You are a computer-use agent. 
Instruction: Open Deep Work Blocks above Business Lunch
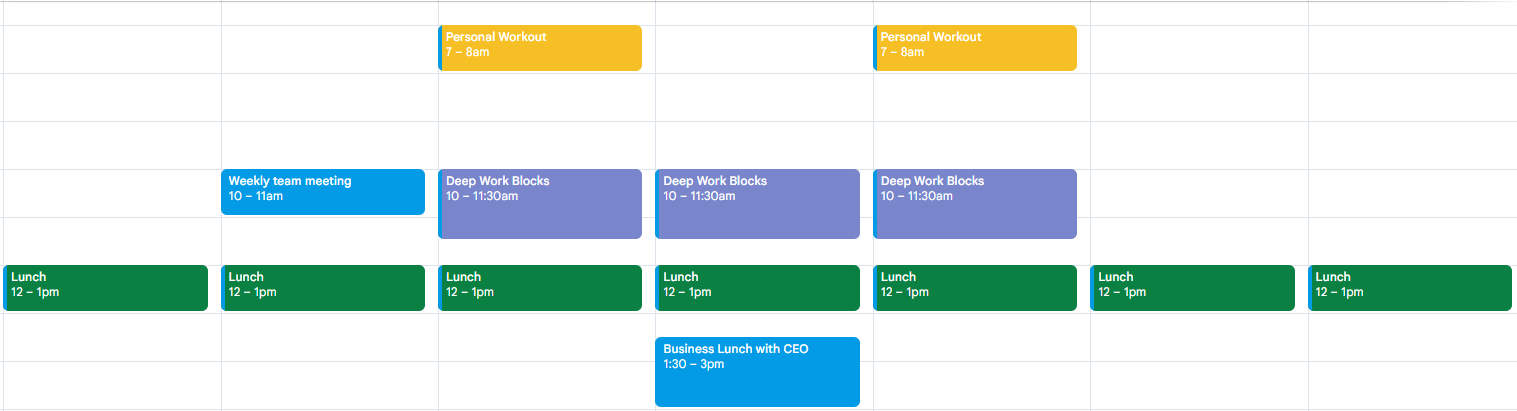point(757,203)
